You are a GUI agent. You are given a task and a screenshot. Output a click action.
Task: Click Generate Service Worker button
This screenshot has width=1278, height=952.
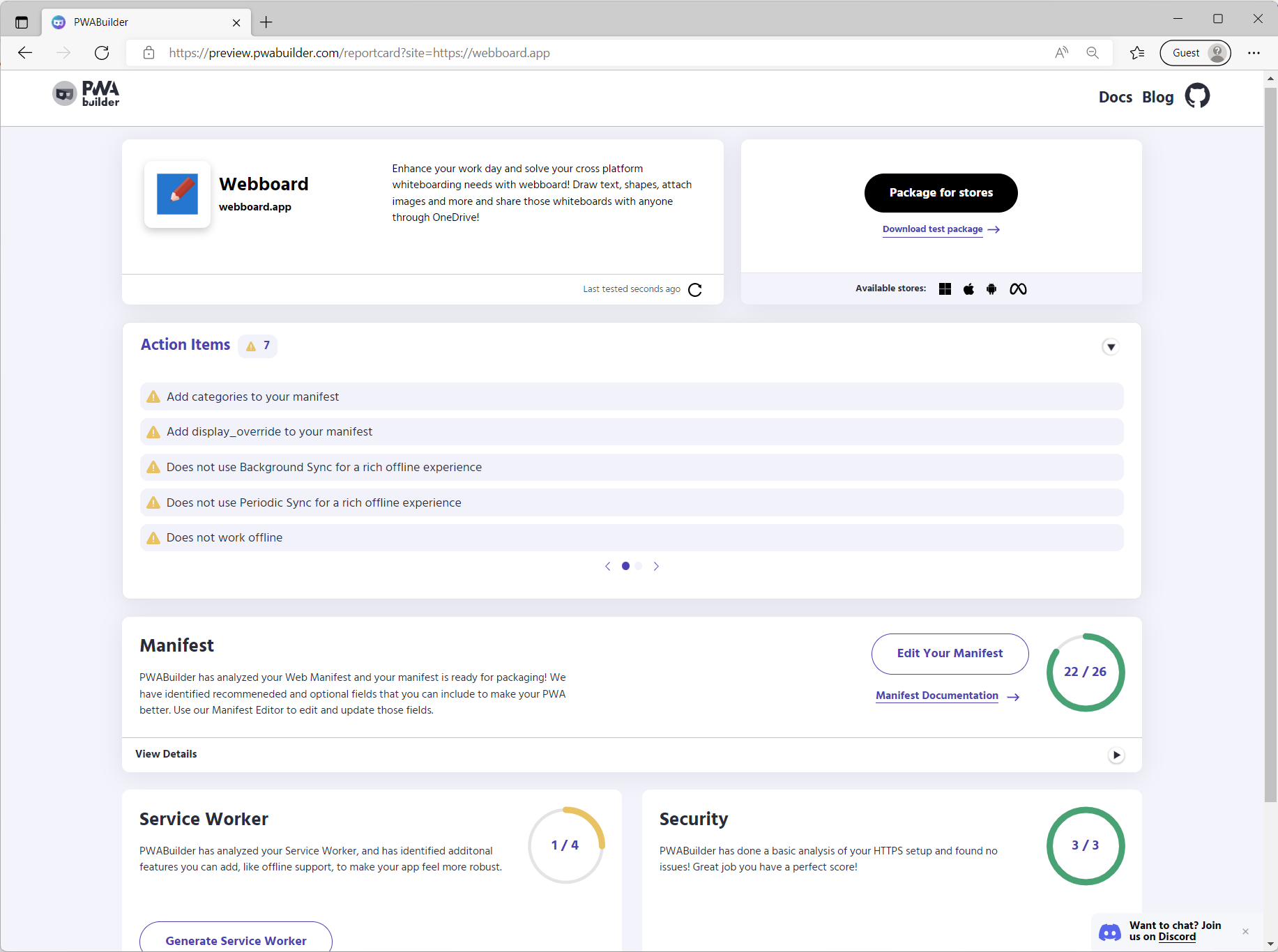(x=236, y=937)
